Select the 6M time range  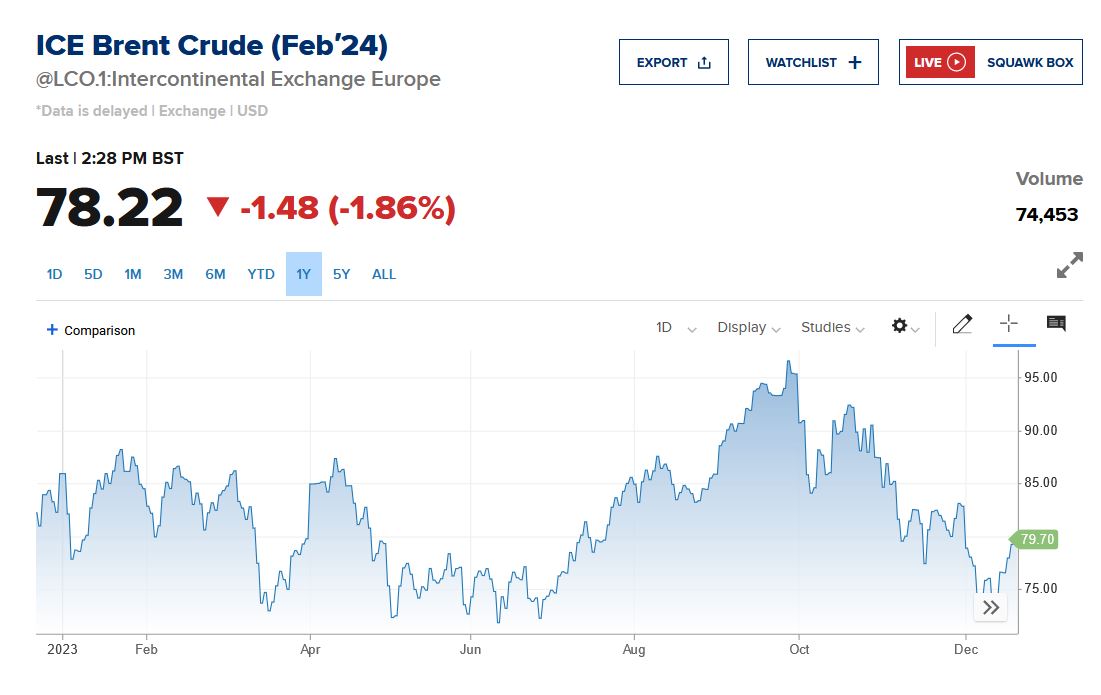215,274
